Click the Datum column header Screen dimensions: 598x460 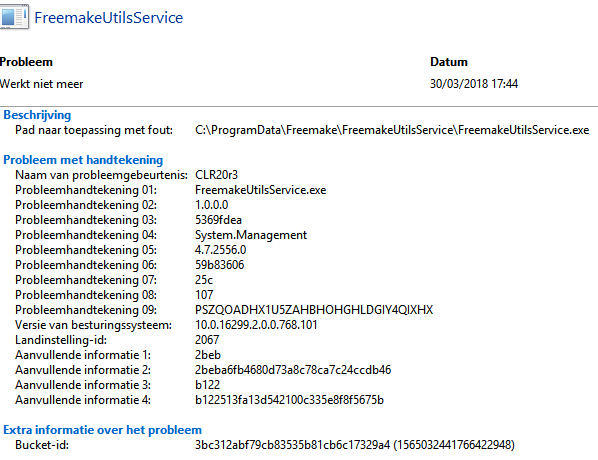click(449, 62)
